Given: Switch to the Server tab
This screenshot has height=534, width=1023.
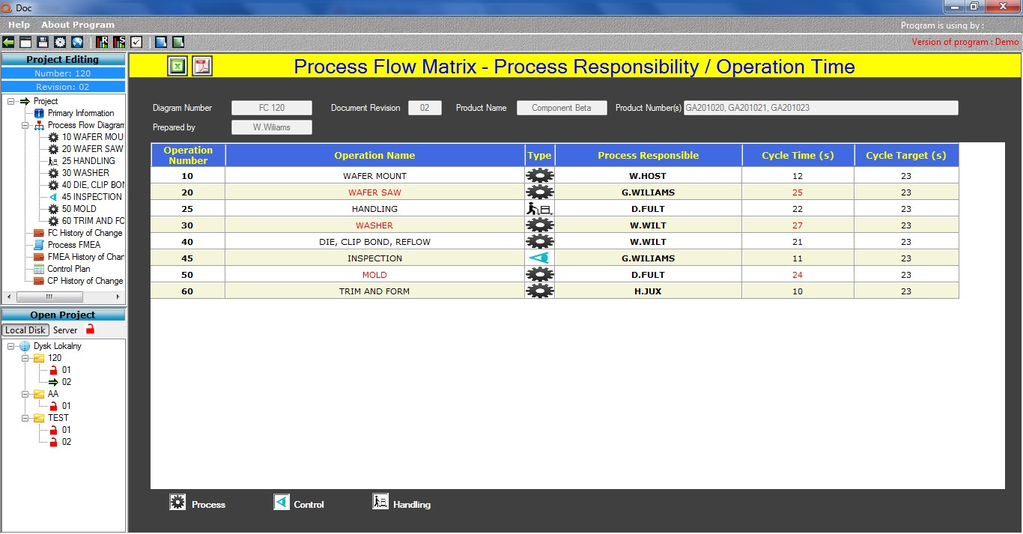Looking at the screenshot, I should (65, 330).
